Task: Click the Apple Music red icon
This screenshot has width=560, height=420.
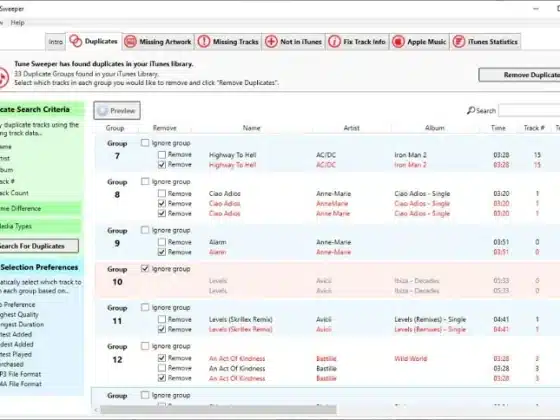Action: tap(398, 41)
